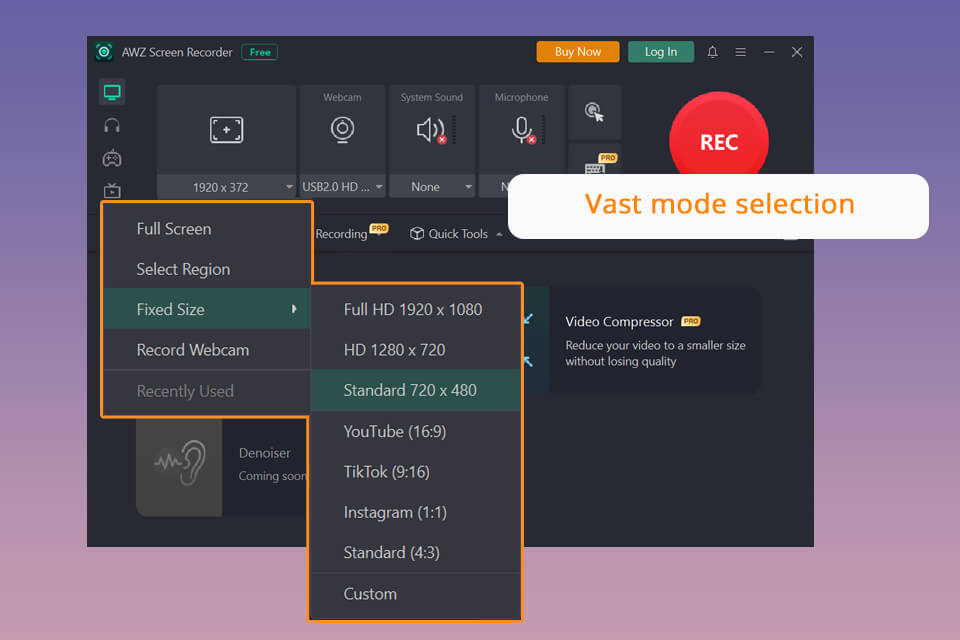Select Instagram (1:1) size
Screen dimensions: 960x640
point(415,512)
